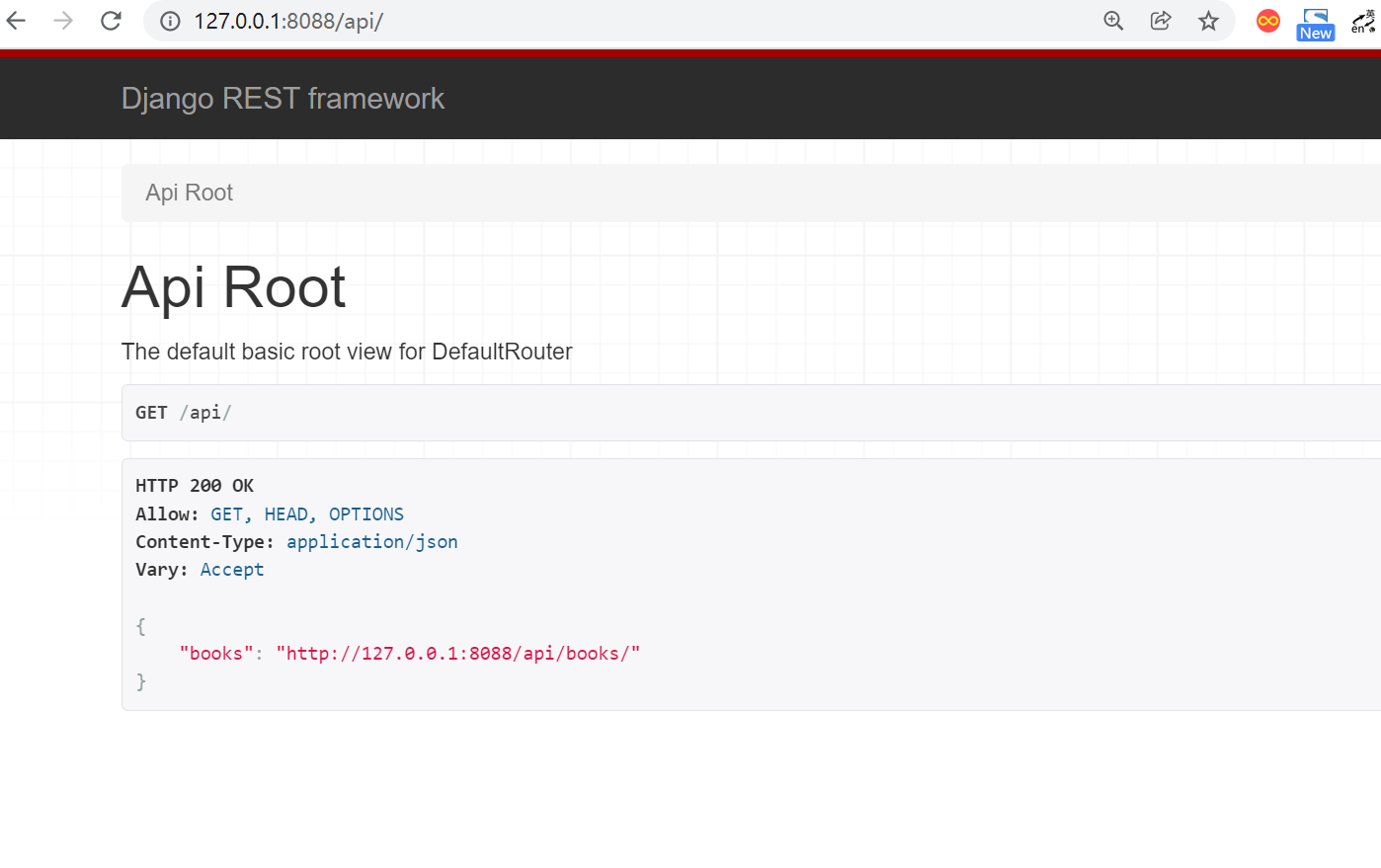1381x868 pixels.
Task: Click the Allow header value GET, HEAD, OPTIONS
Action: click(307, 514)
